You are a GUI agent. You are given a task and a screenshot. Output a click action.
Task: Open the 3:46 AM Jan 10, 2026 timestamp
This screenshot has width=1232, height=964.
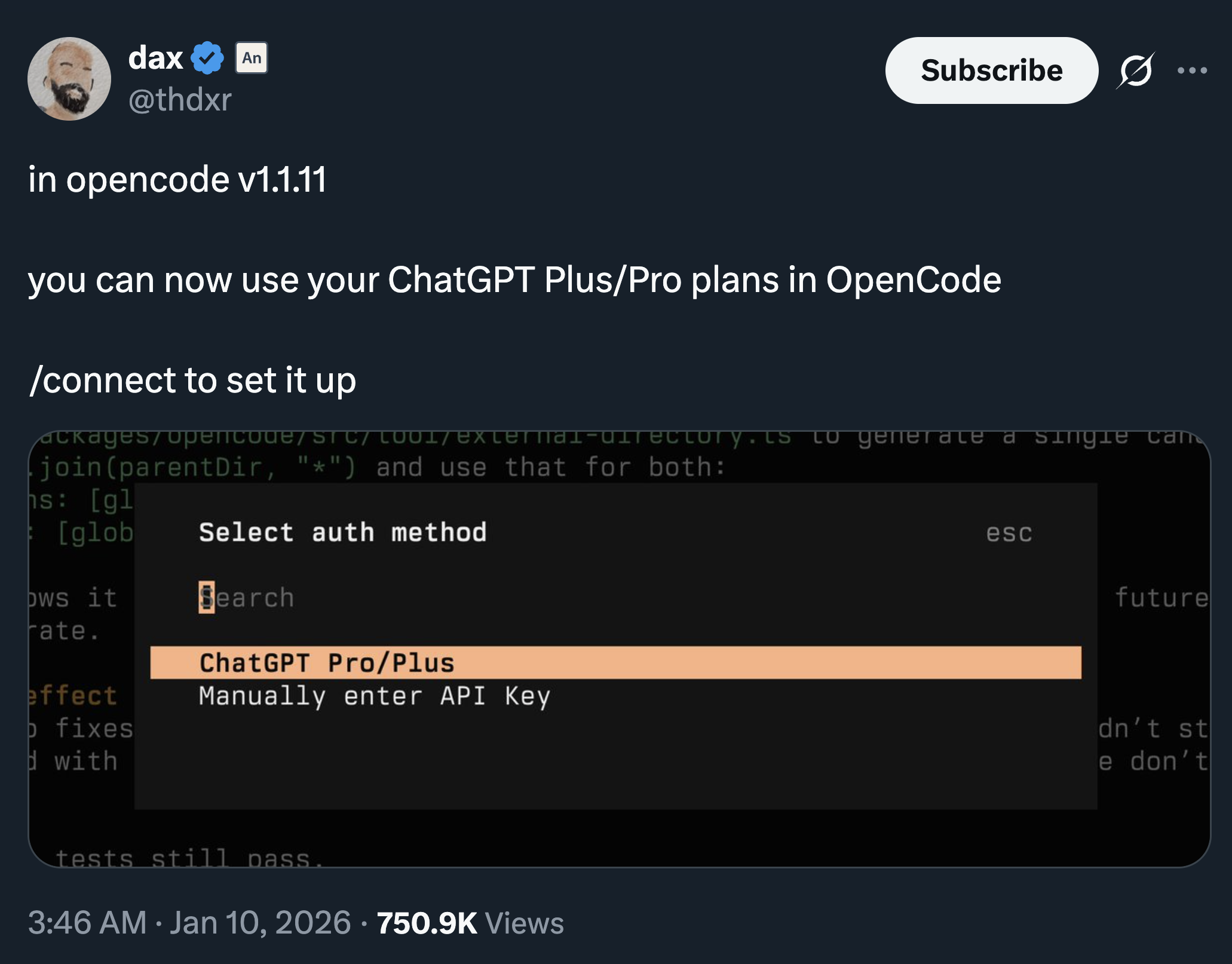(189, 922)
